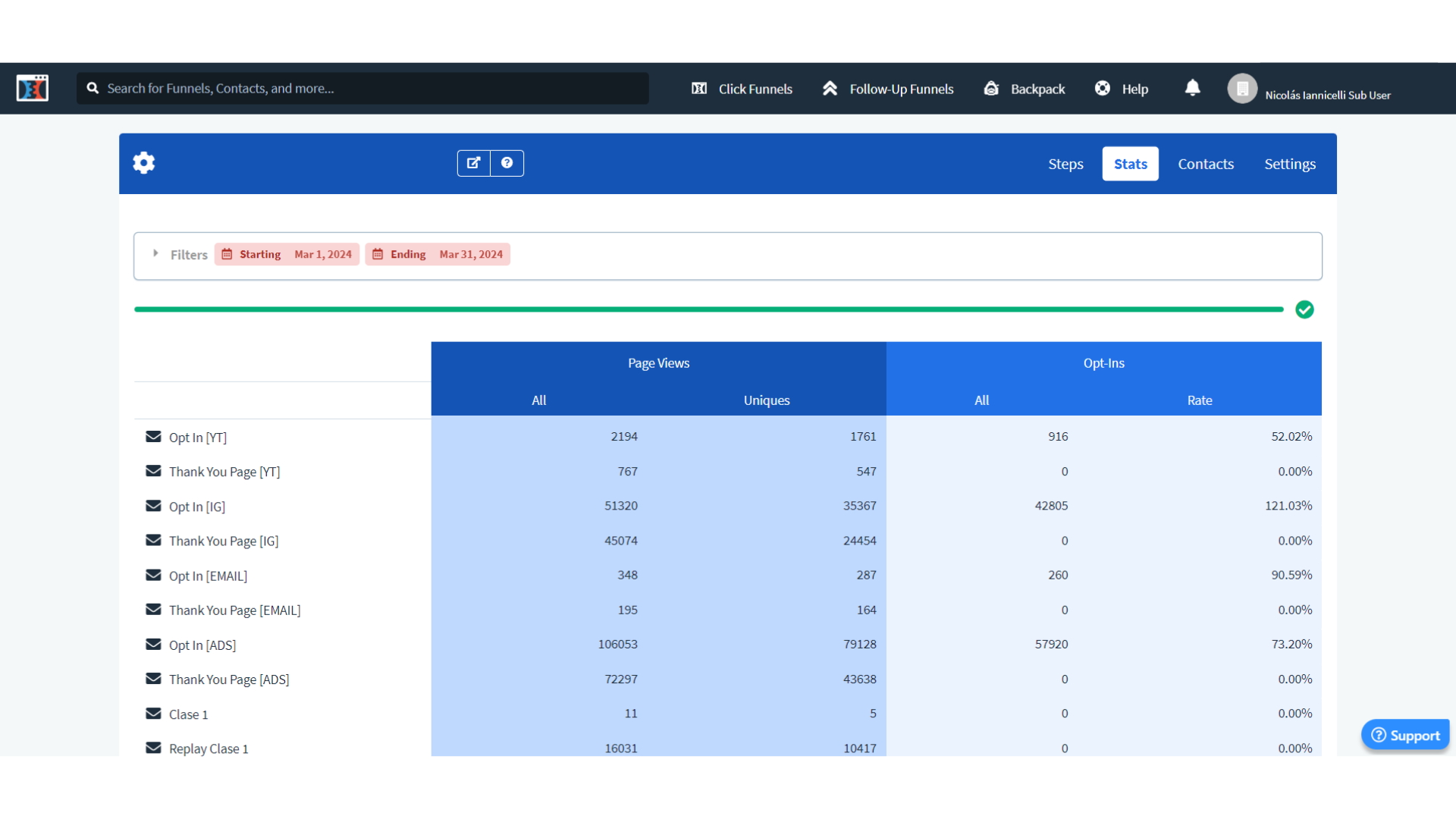Click the 35367 unique views value
This screenshot has width=1456, height=819.
pos(860,506)
